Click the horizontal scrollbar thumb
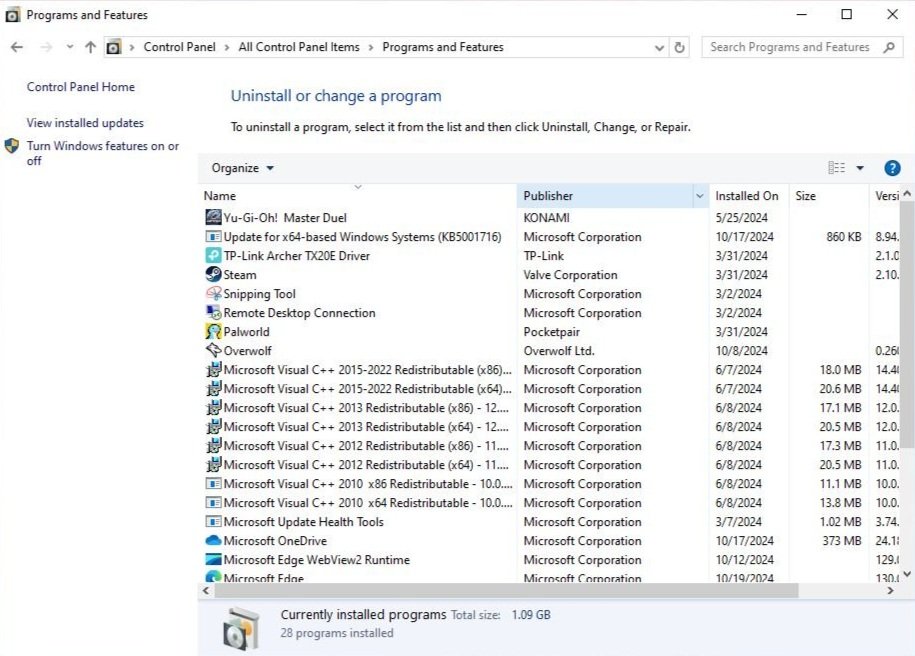 click(506, 591)
